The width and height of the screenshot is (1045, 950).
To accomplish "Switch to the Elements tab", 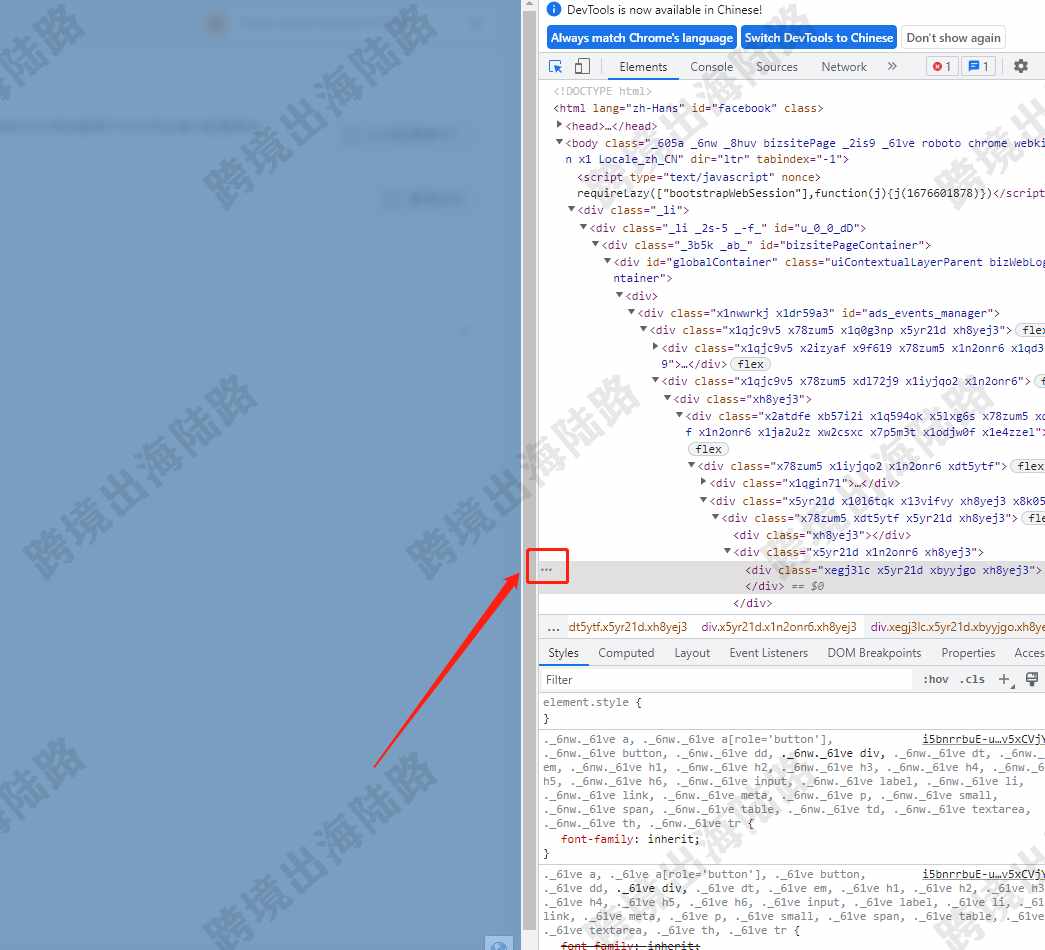I will (642, 67).
